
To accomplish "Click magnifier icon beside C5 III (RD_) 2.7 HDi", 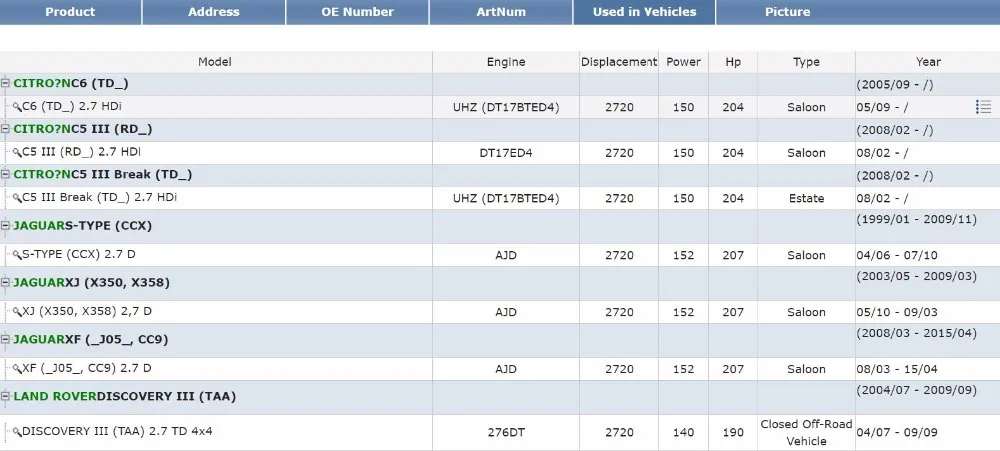I will pyautogui.click(x=17, y=153).
